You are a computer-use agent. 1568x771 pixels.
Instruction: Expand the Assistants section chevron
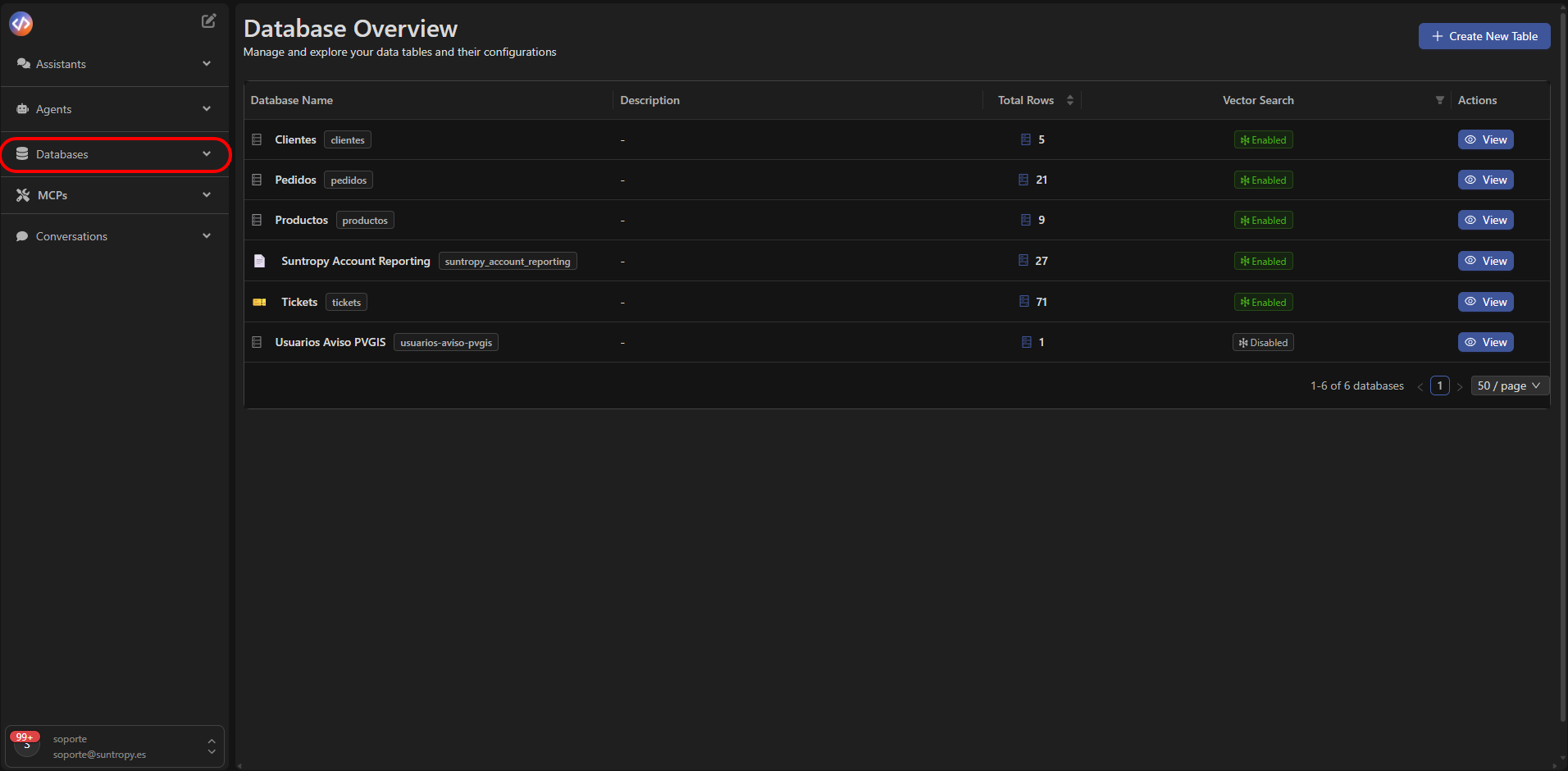coord(207,64)
